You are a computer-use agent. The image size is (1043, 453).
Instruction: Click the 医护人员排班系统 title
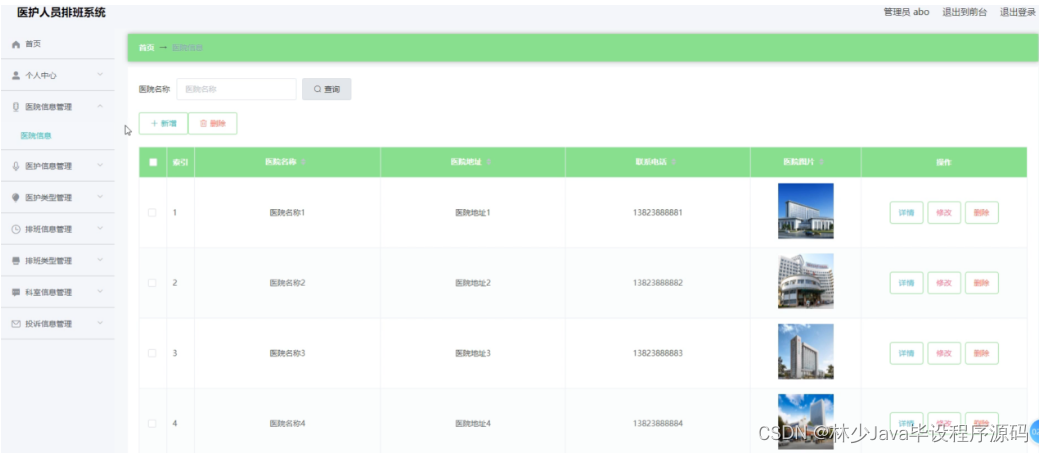click(x=61, y=13)
